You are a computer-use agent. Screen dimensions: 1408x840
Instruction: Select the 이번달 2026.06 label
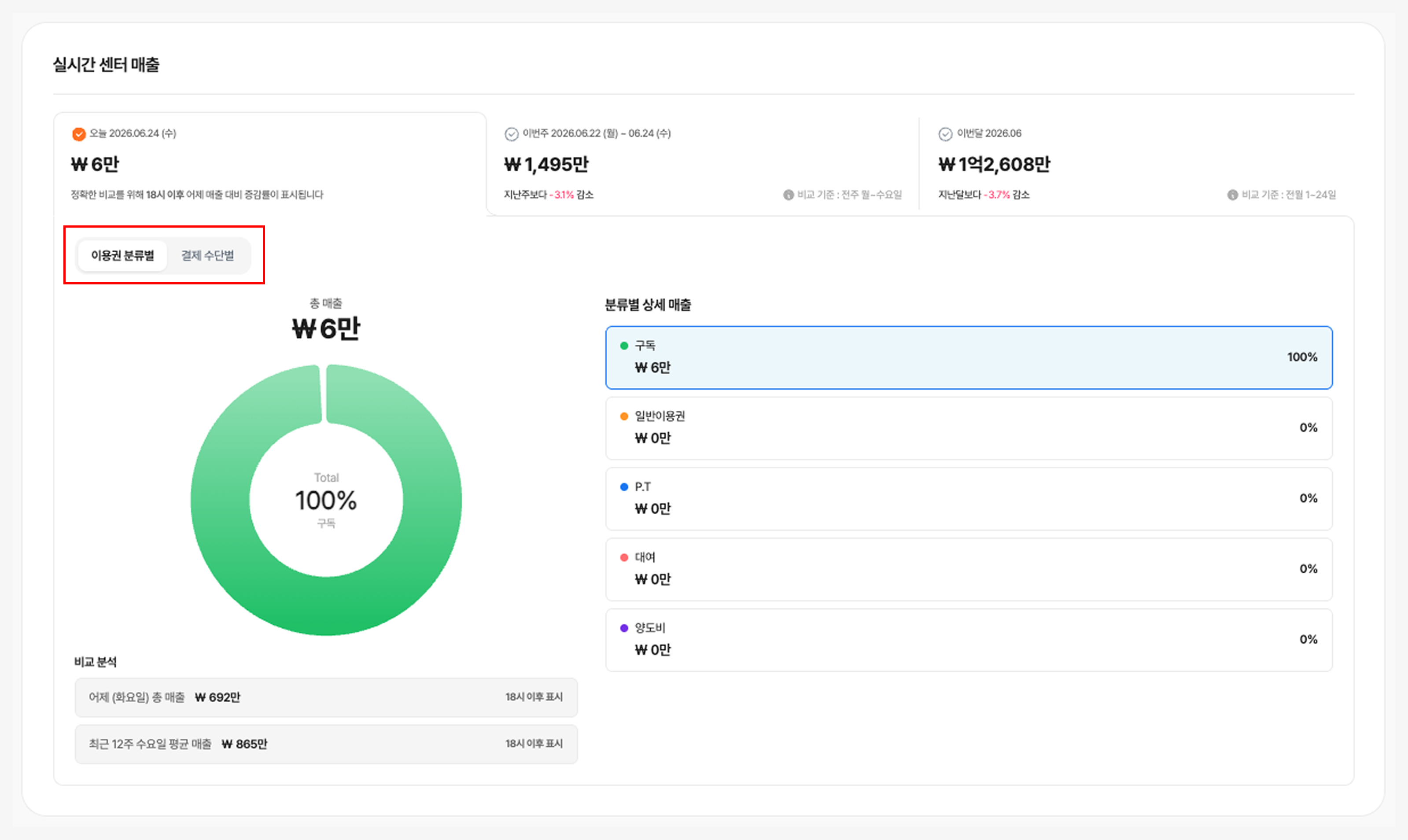pyautogui.click(x=989, y=133)
